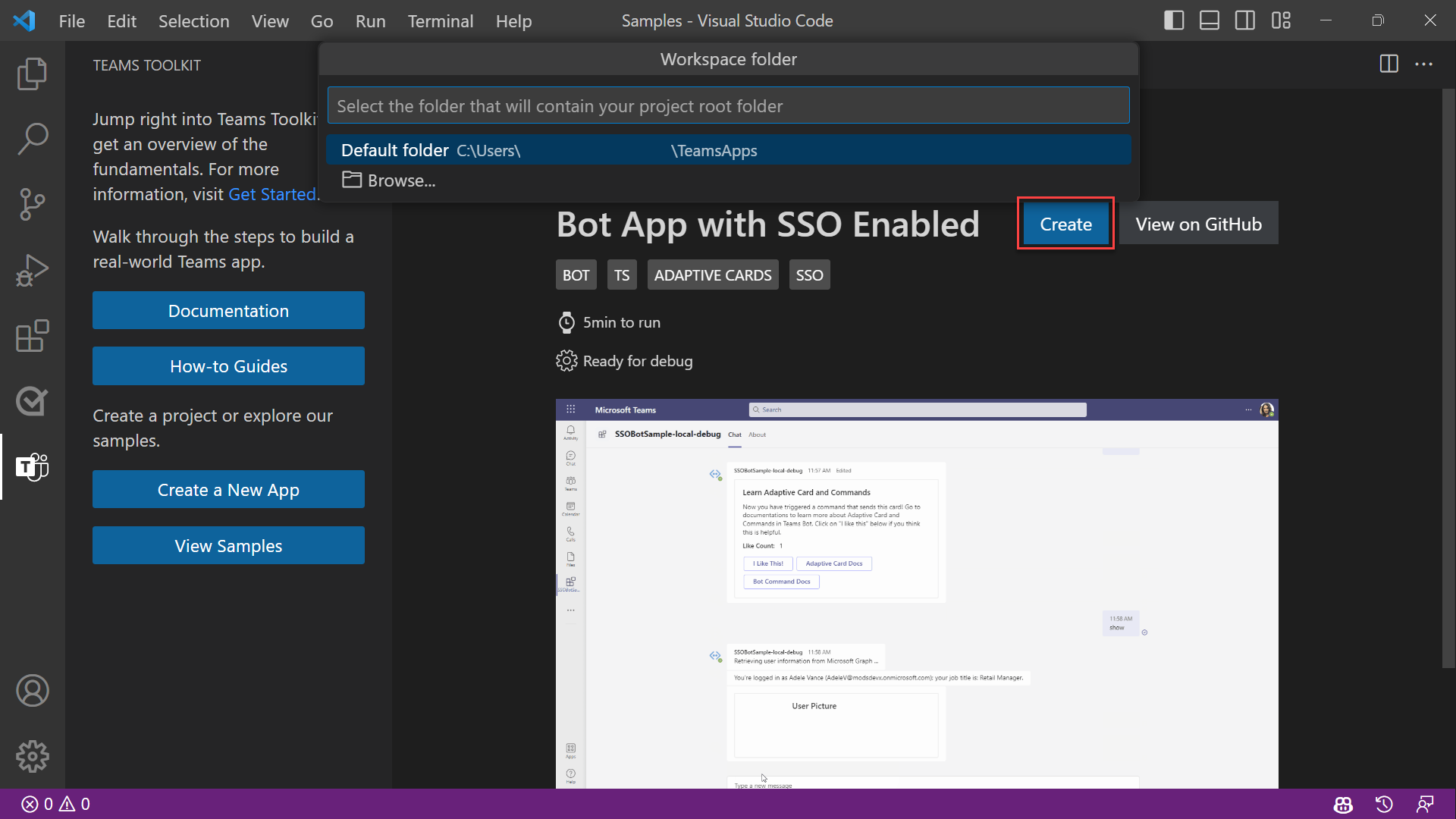Toggle the secondary side bar layout button
This screenshot has width=1456, height=819.
(x=1245, y=20)
